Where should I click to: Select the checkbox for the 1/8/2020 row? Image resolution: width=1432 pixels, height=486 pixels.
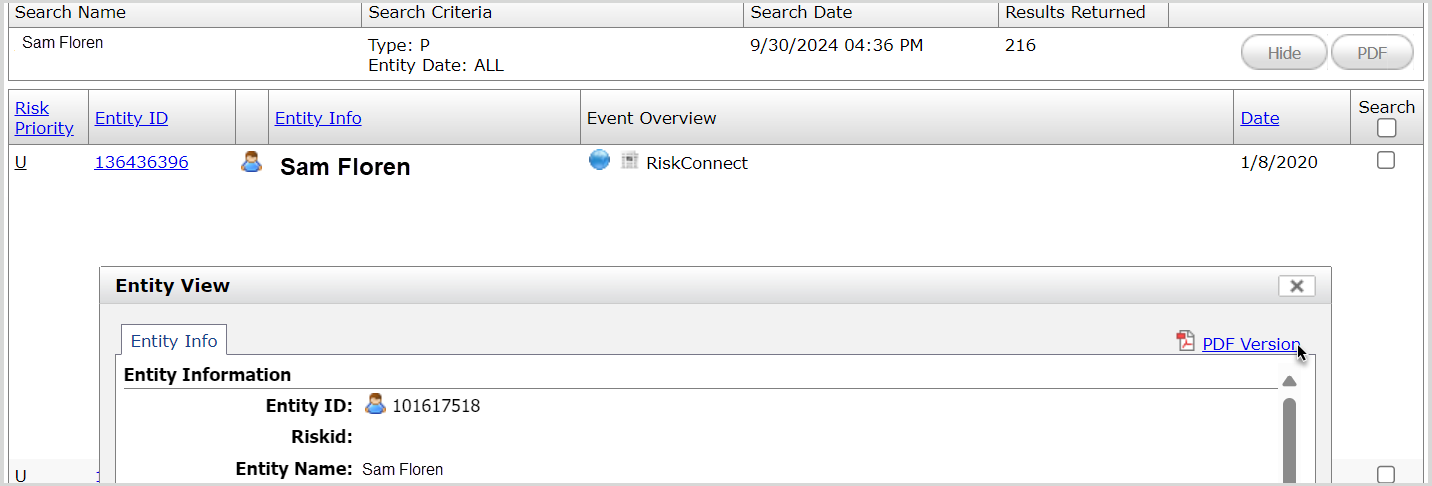point(1386,160)
